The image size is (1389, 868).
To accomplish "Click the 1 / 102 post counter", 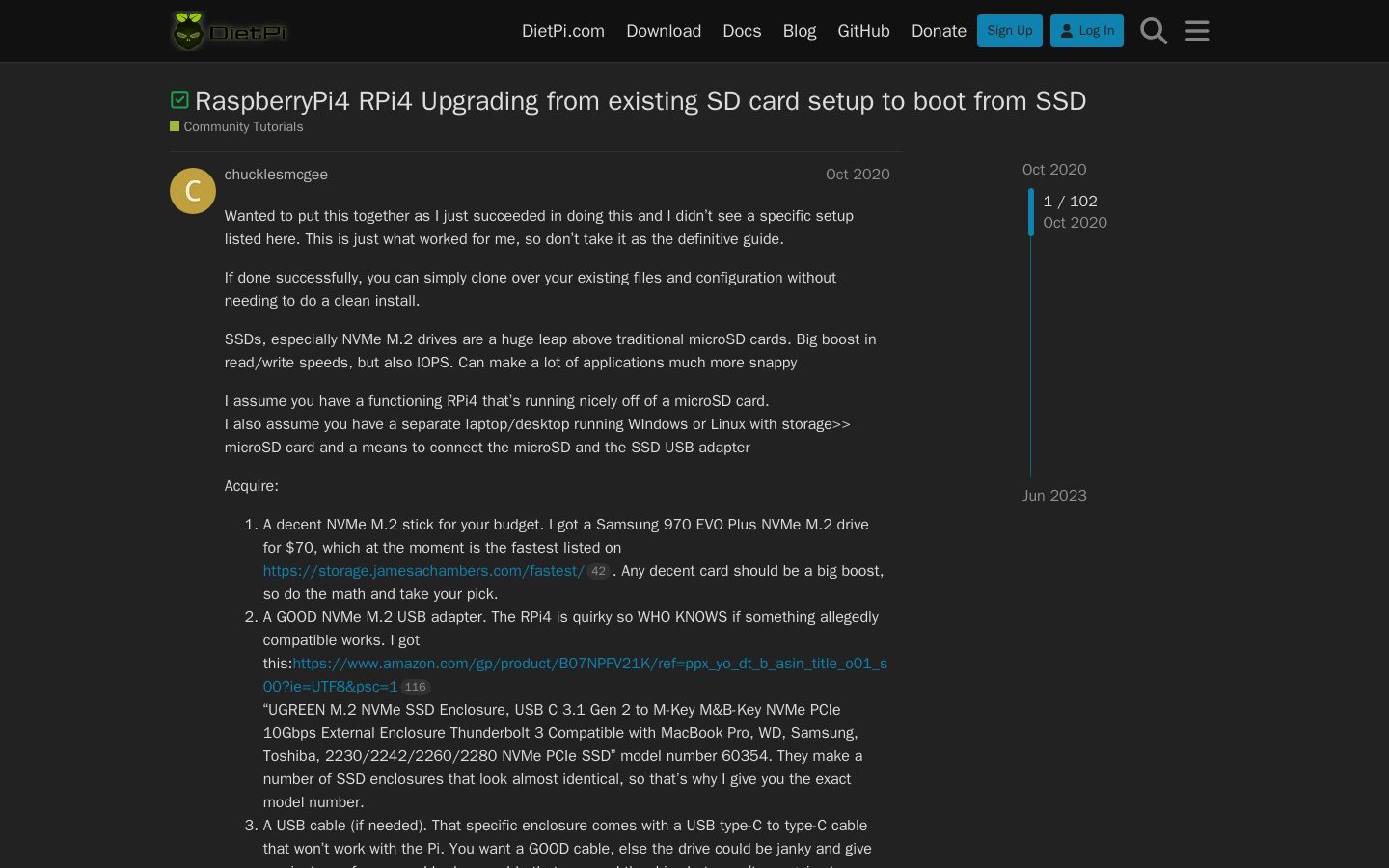I will point(1071,202).
